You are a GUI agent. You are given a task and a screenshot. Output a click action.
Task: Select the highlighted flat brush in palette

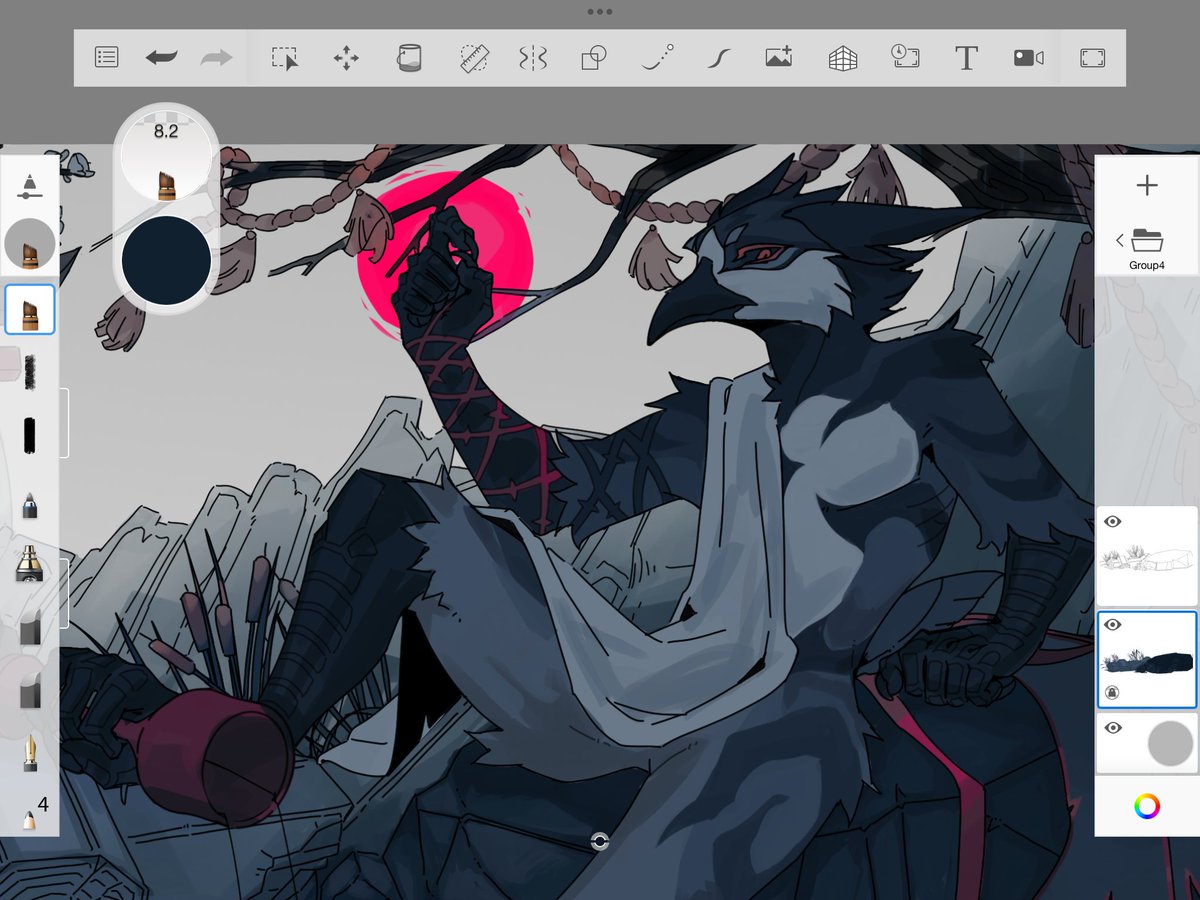coord(30,309)
